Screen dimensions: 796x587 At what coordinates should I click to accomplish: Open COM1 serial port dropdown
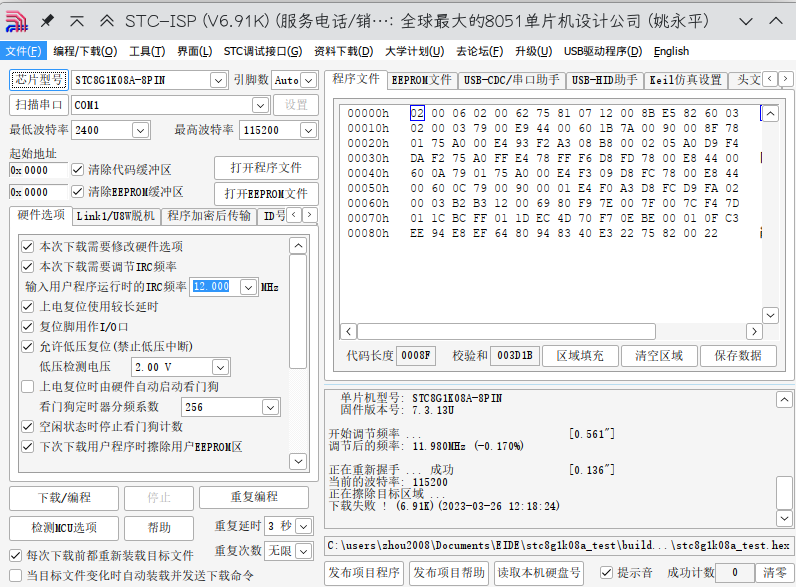(260, 105)
